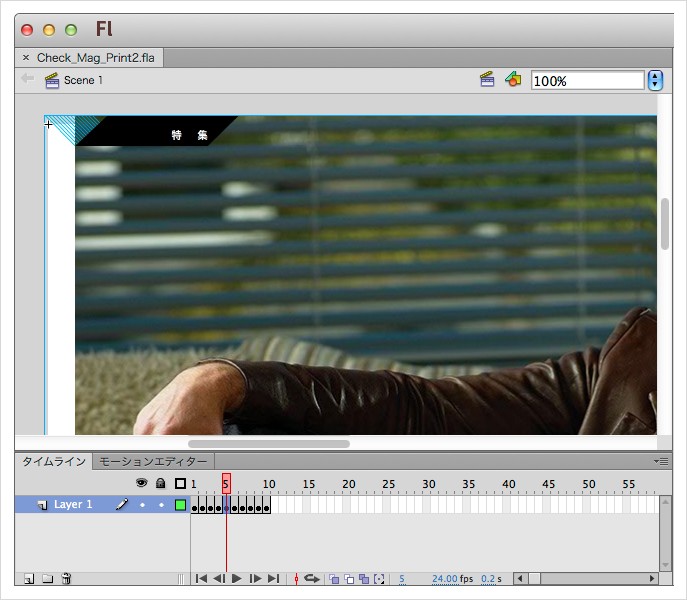
Task: Toggle Layer 1 lock dot
Action: pyautogui.click(x=161, y=505)
